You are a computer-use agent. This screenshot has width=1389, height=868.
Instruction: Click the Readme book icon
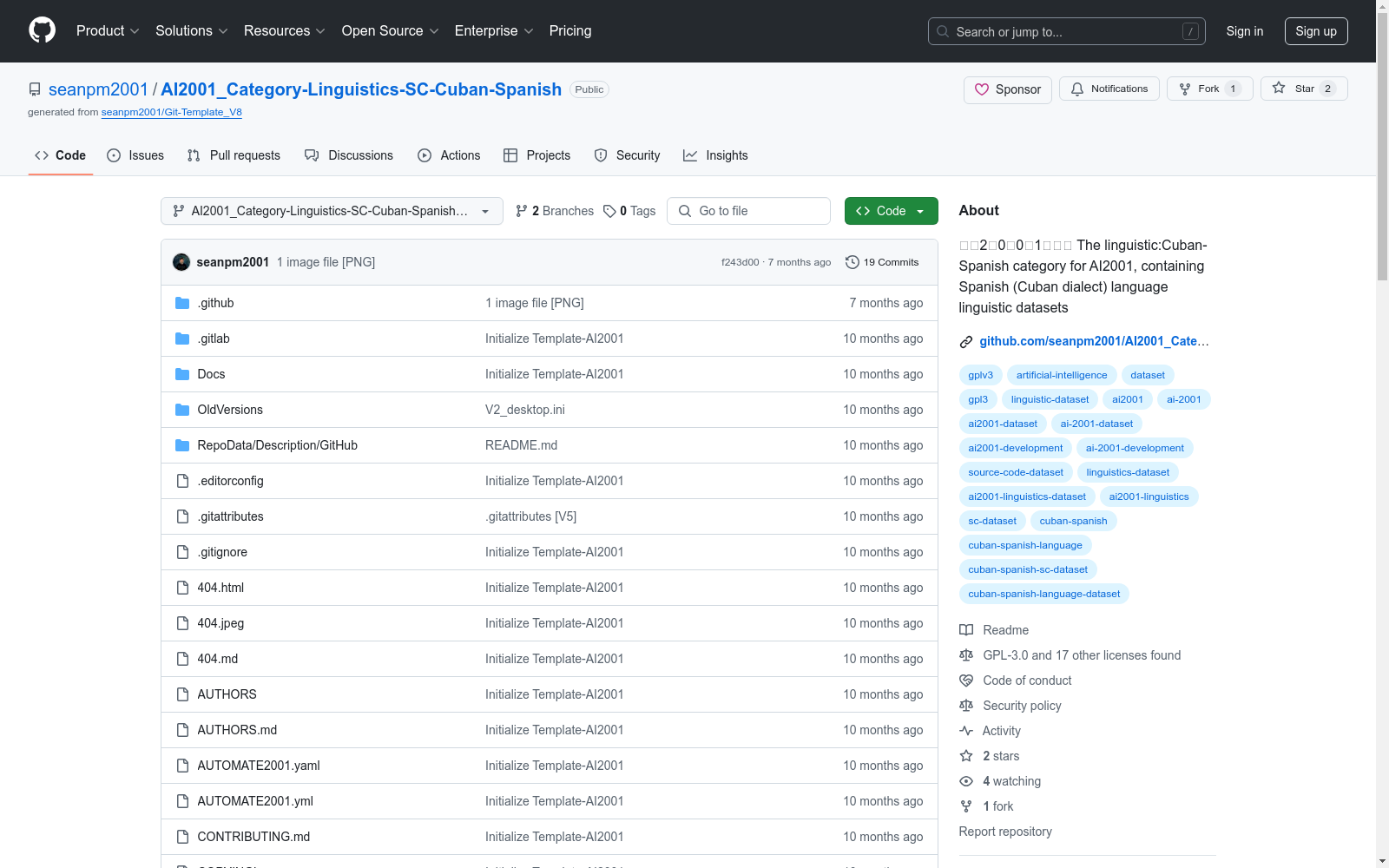click(x=966, y=630)
